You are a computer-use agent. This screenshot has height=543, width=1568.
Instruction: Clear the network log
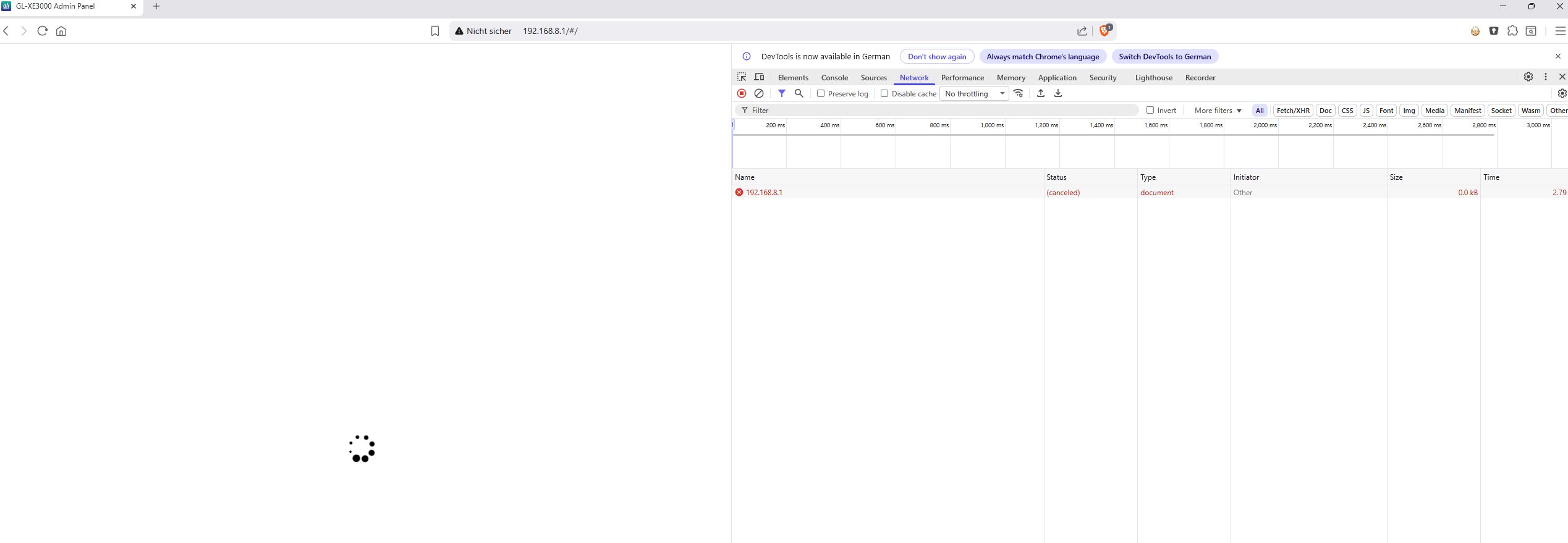click(x=759, y=93)
